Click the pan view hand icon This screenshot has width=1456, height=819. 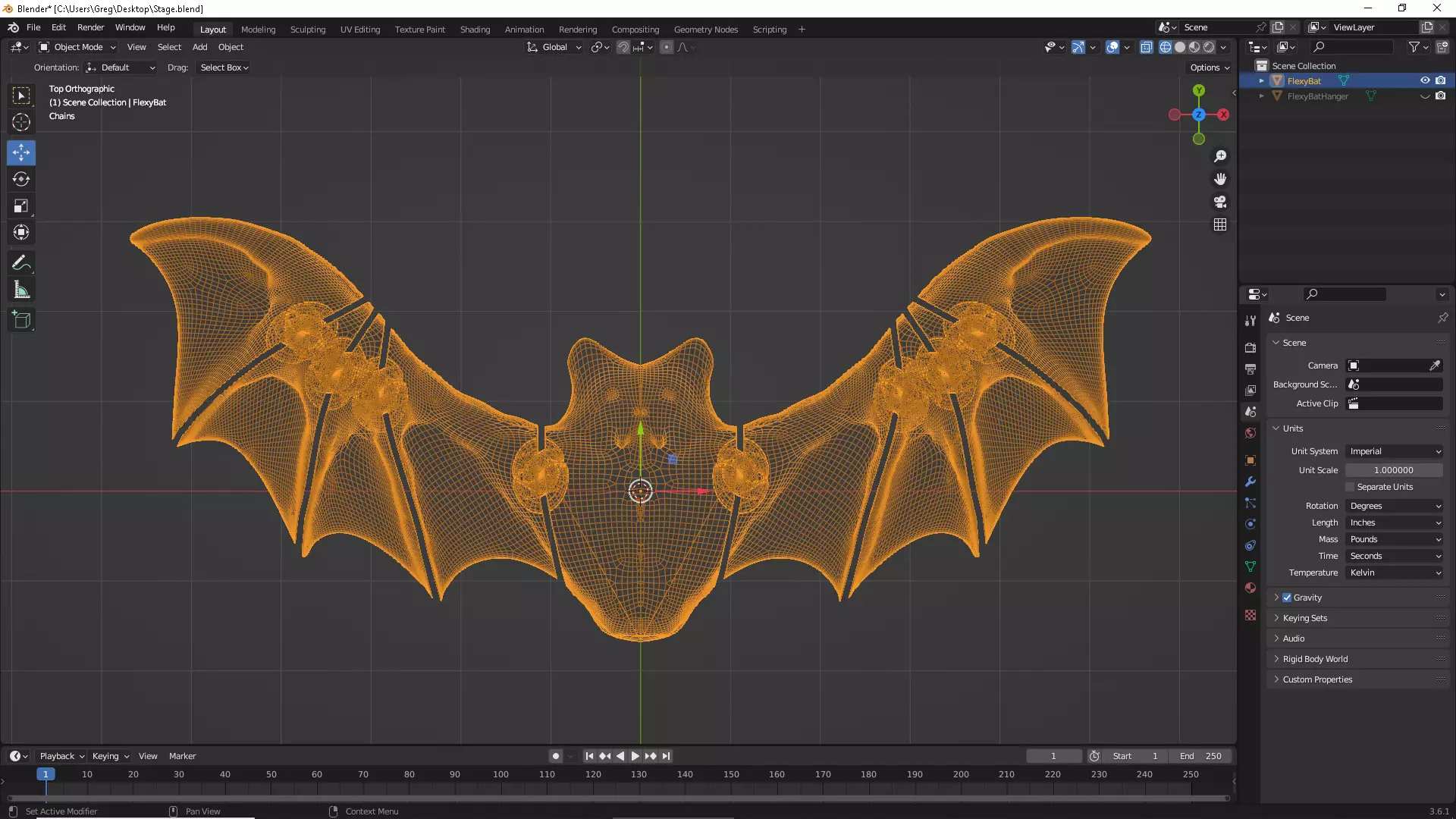[1220, 179]
